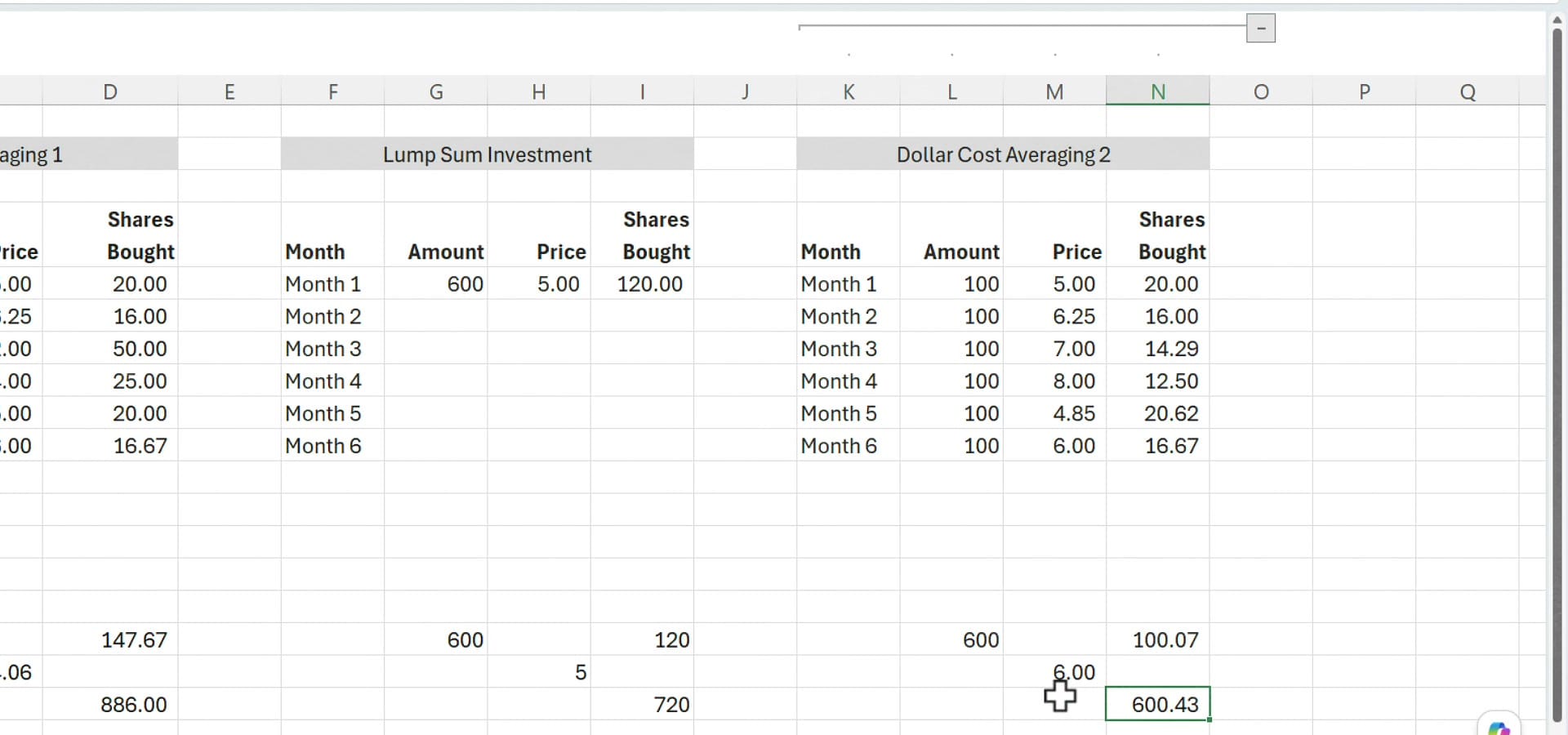Click the Price header in Lump Sum table
The width and height of the screenshot is (1568, 735).
539,252
